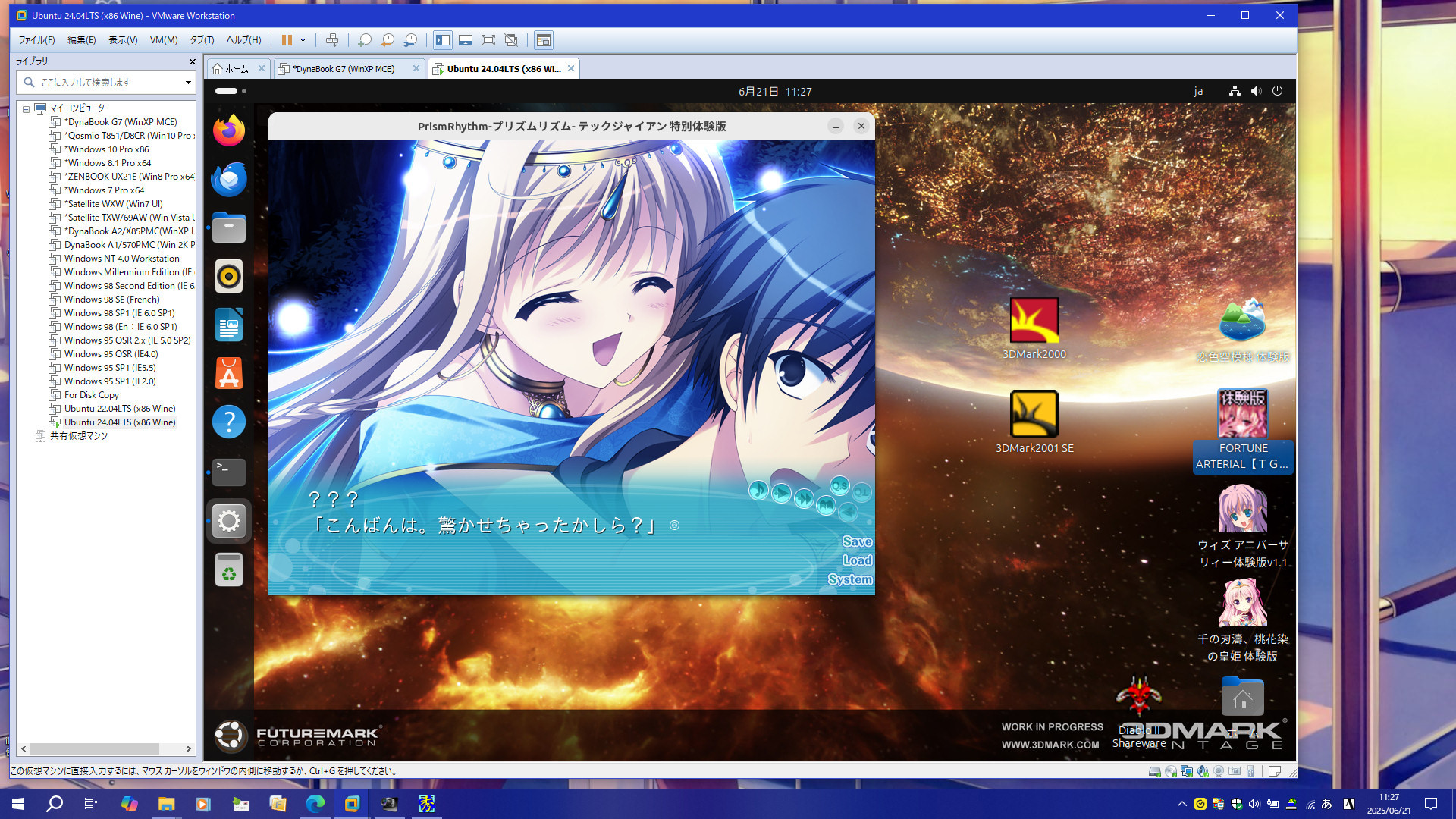Image resolution: width=1456 pixels, height=819 pixels.
Task: Revert to snapshot using the clock-arrow icon
Action: (x=388, y=40)
